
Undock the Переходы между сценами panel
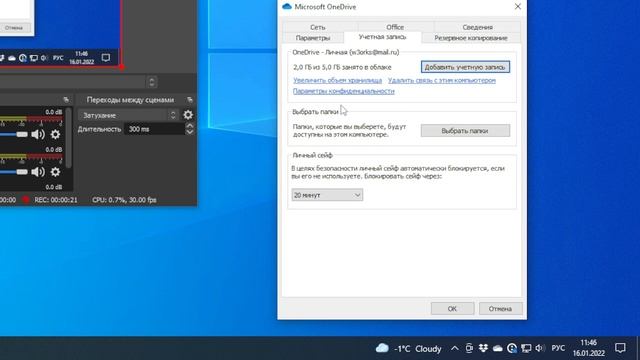[189, 100]
